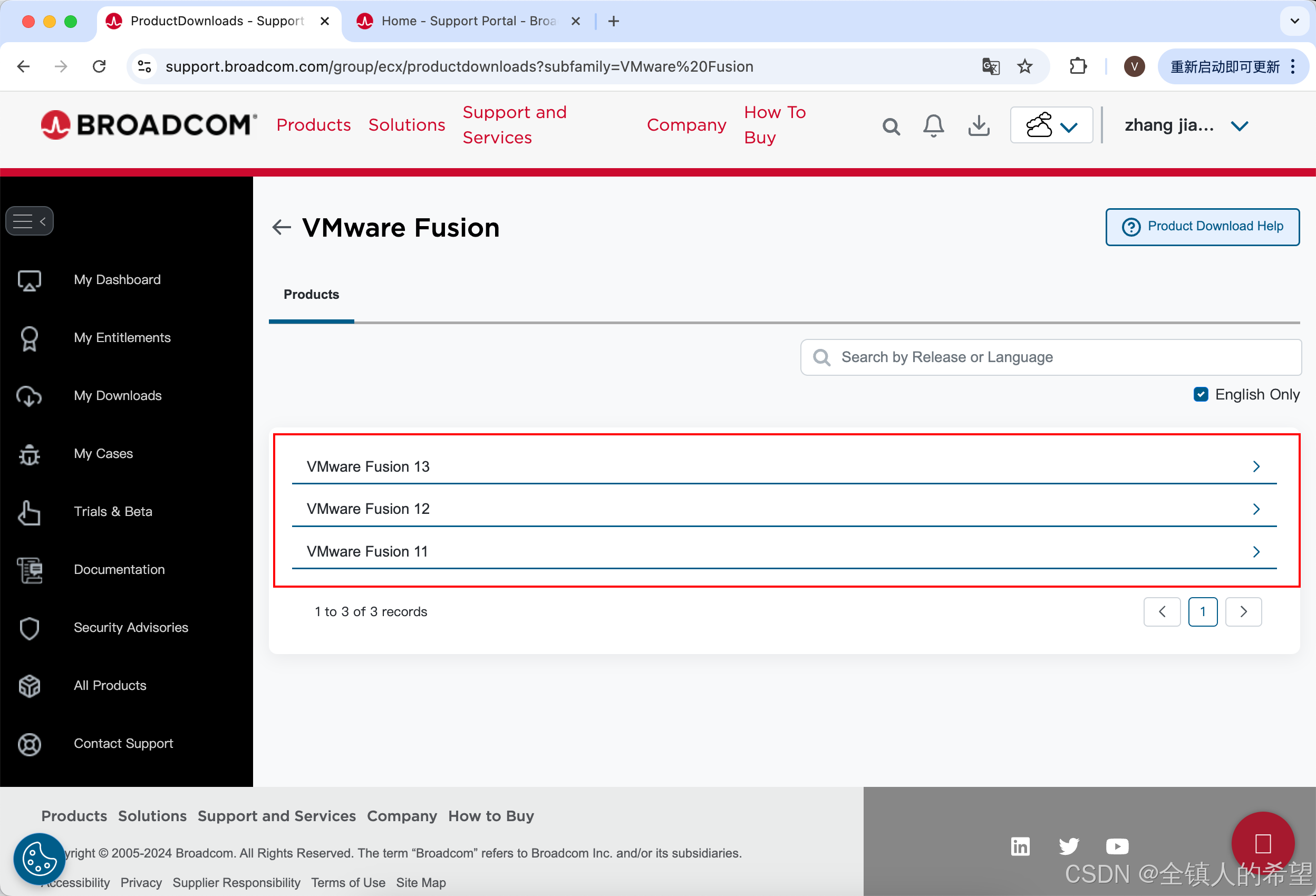This screenshot has height=896, width=1316.
Task: Open the Privacy footer link
Action: (141, 882)
